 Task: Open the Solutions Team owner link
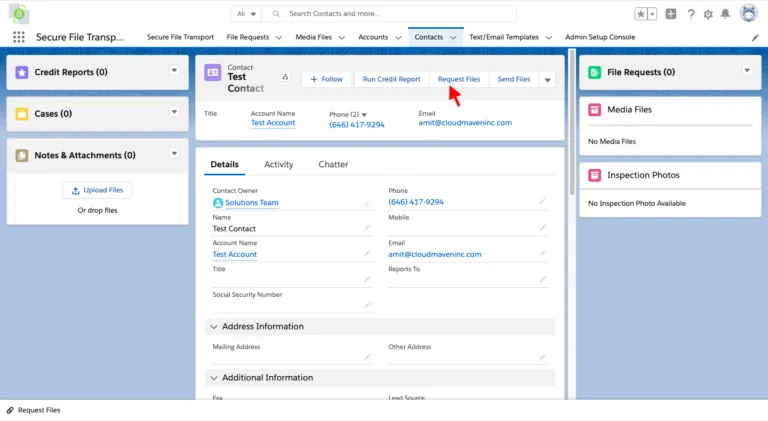click(252, 203)
